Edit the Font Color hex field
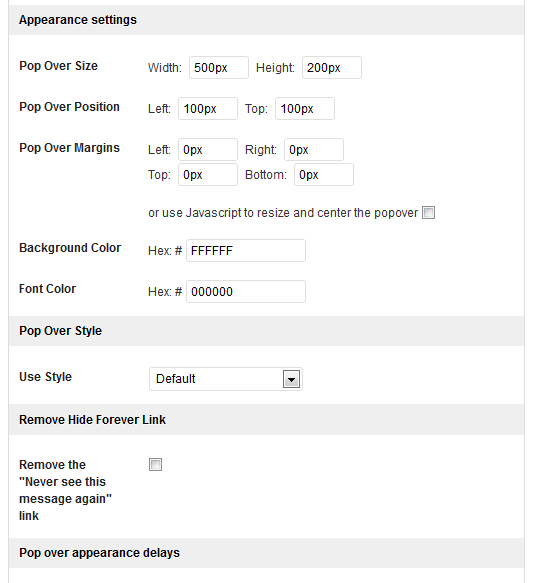Image resolution: width=560 pixels, height=583 pixels. (246, 292)
